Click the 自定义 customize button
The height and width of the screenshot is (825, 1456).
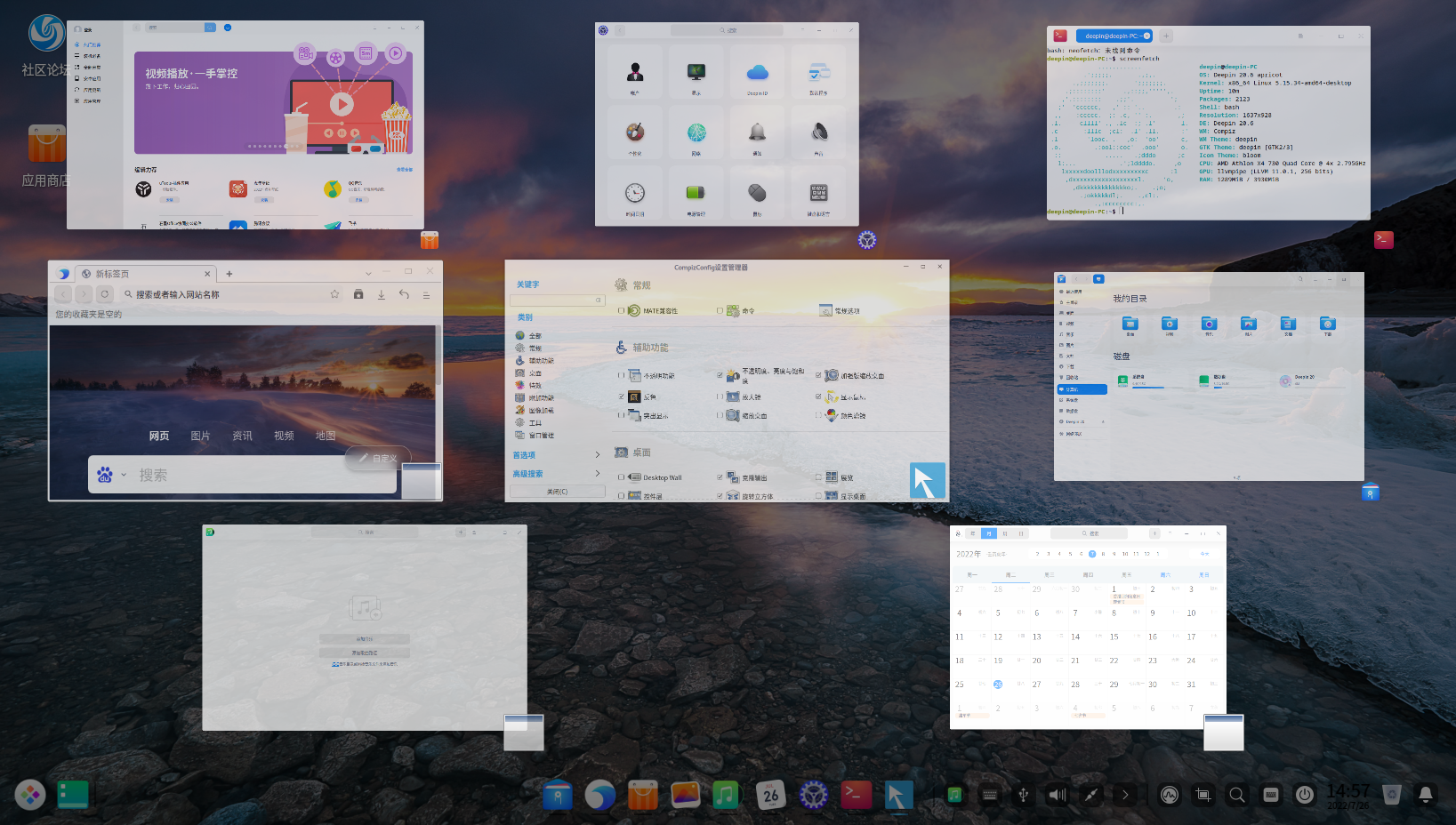click(378, 458)
